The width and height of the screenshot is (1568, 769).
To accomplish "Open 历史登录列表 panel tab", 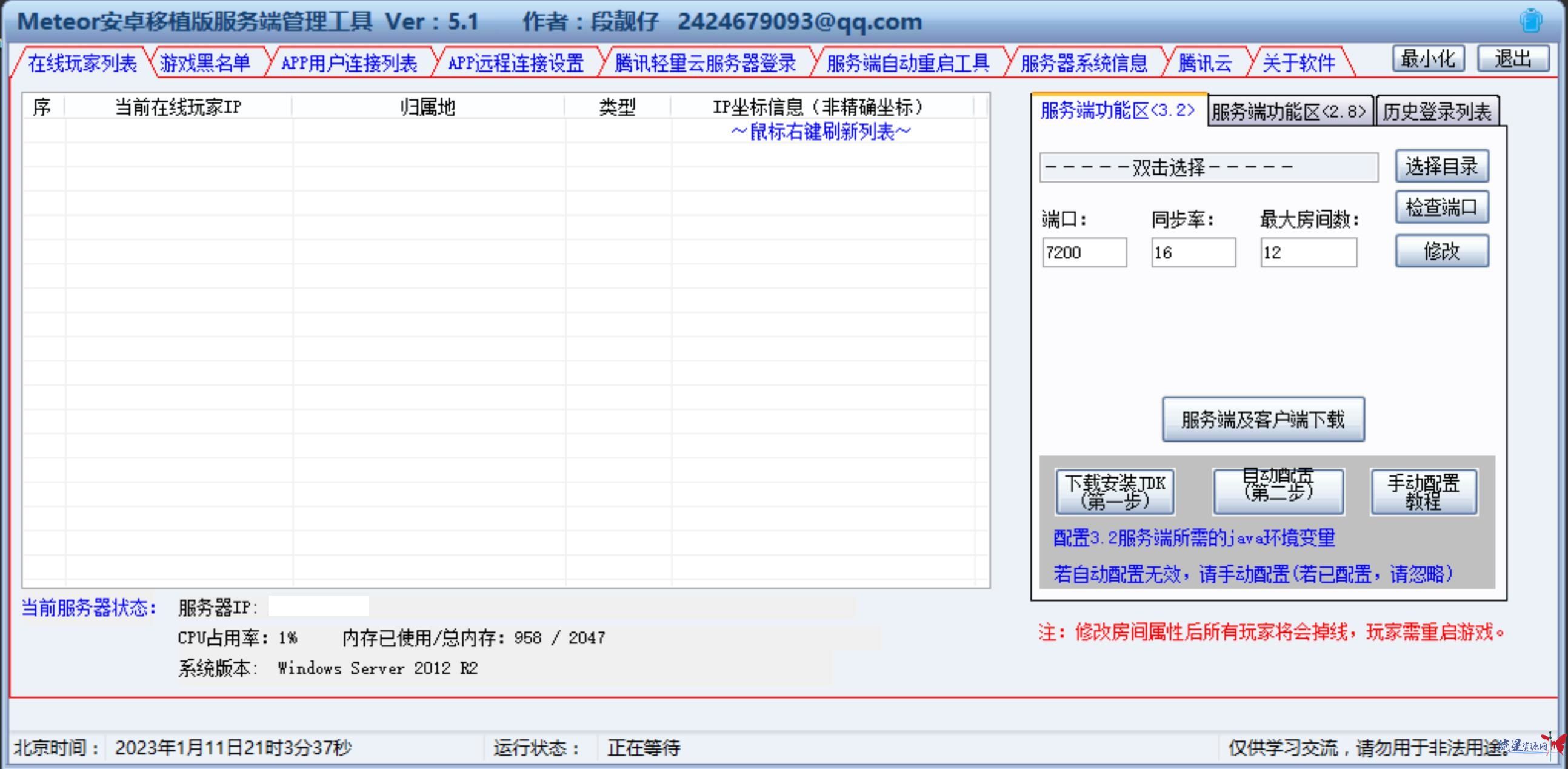I will (1436, 112).
